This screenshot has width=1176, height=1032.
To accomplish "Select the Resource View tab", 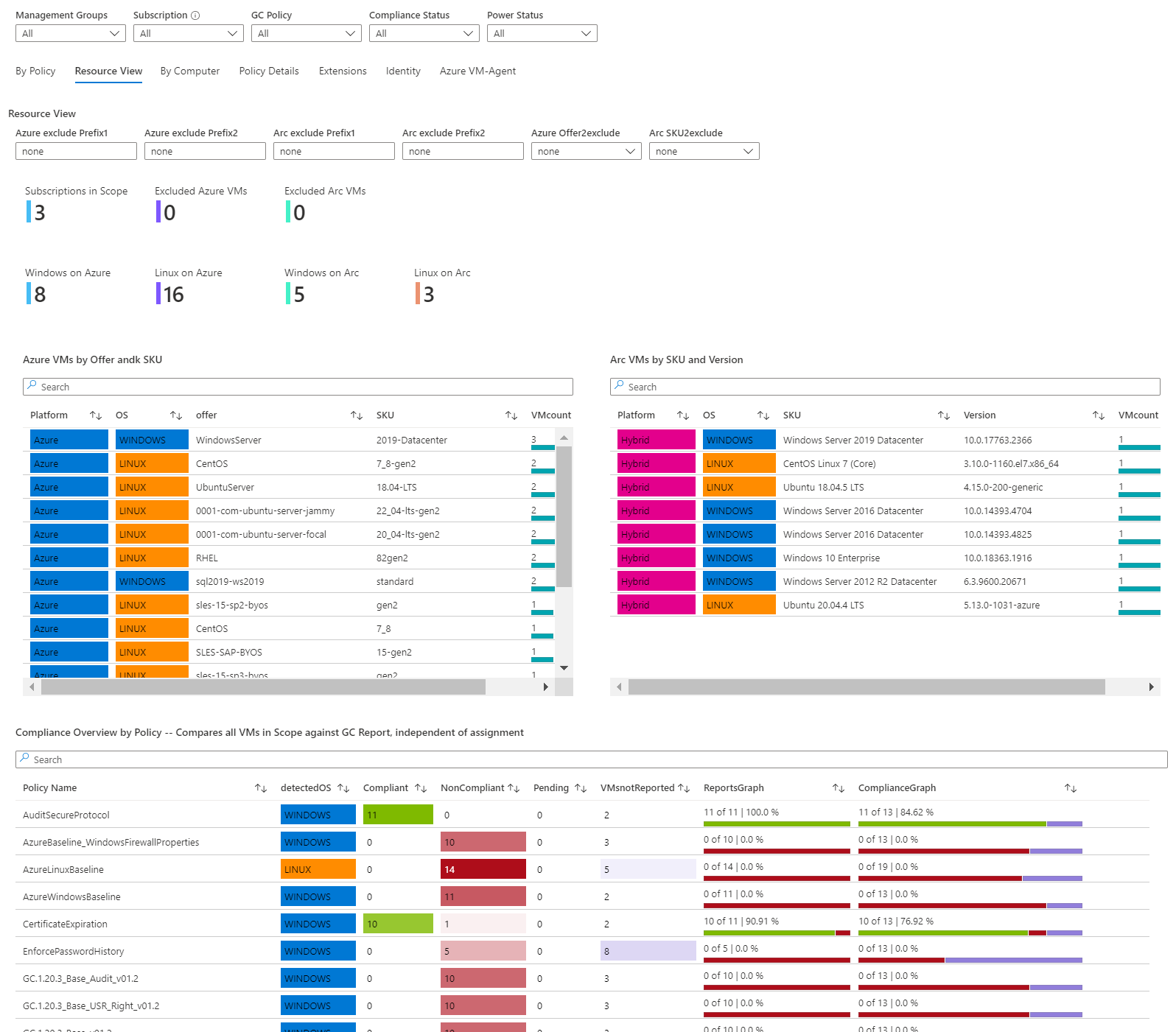I will point(108,71).
